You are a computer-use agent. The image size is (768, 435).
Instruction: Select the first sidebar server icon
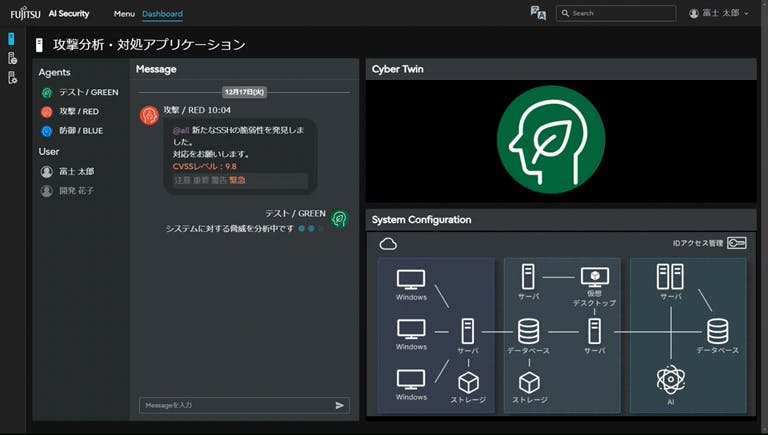tap(11, 38)
